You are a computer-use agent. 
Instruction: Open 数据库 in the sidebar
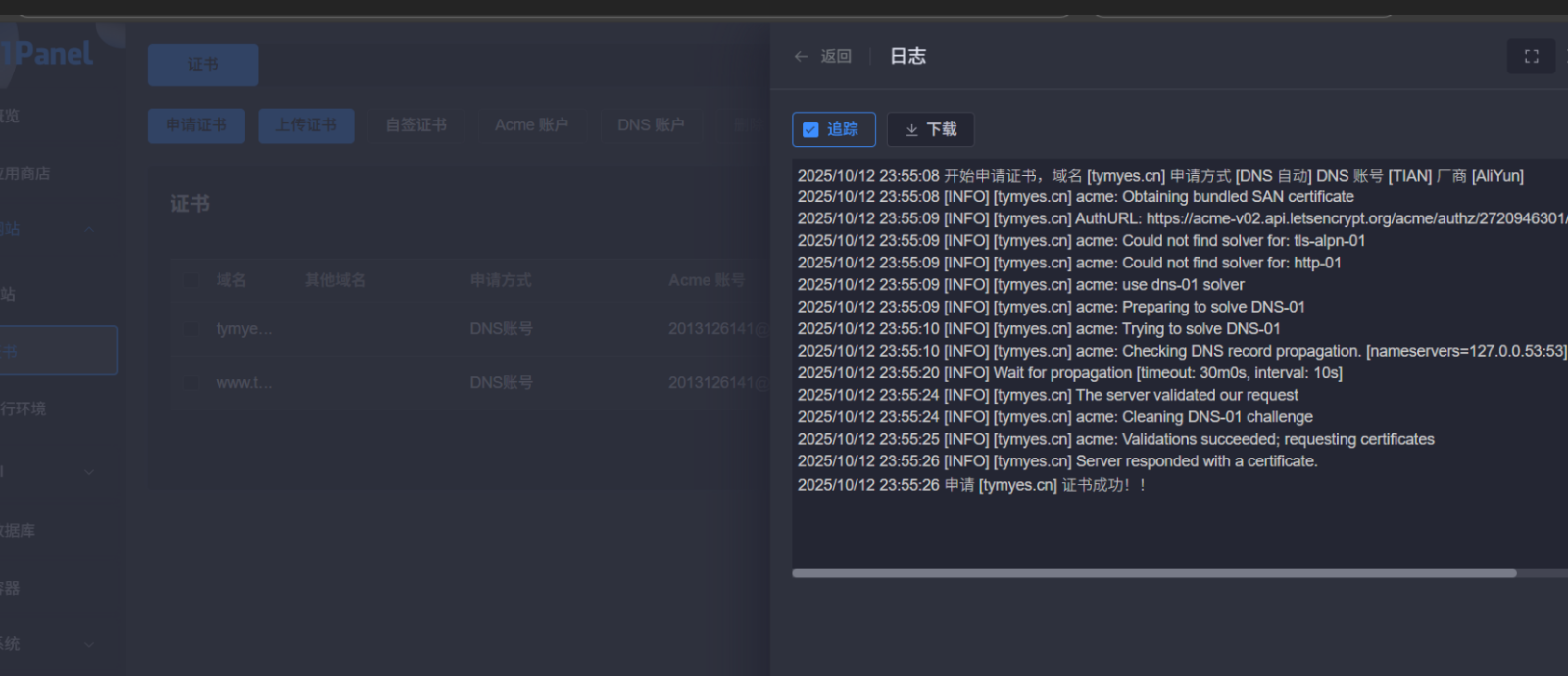tap(18, 531)
